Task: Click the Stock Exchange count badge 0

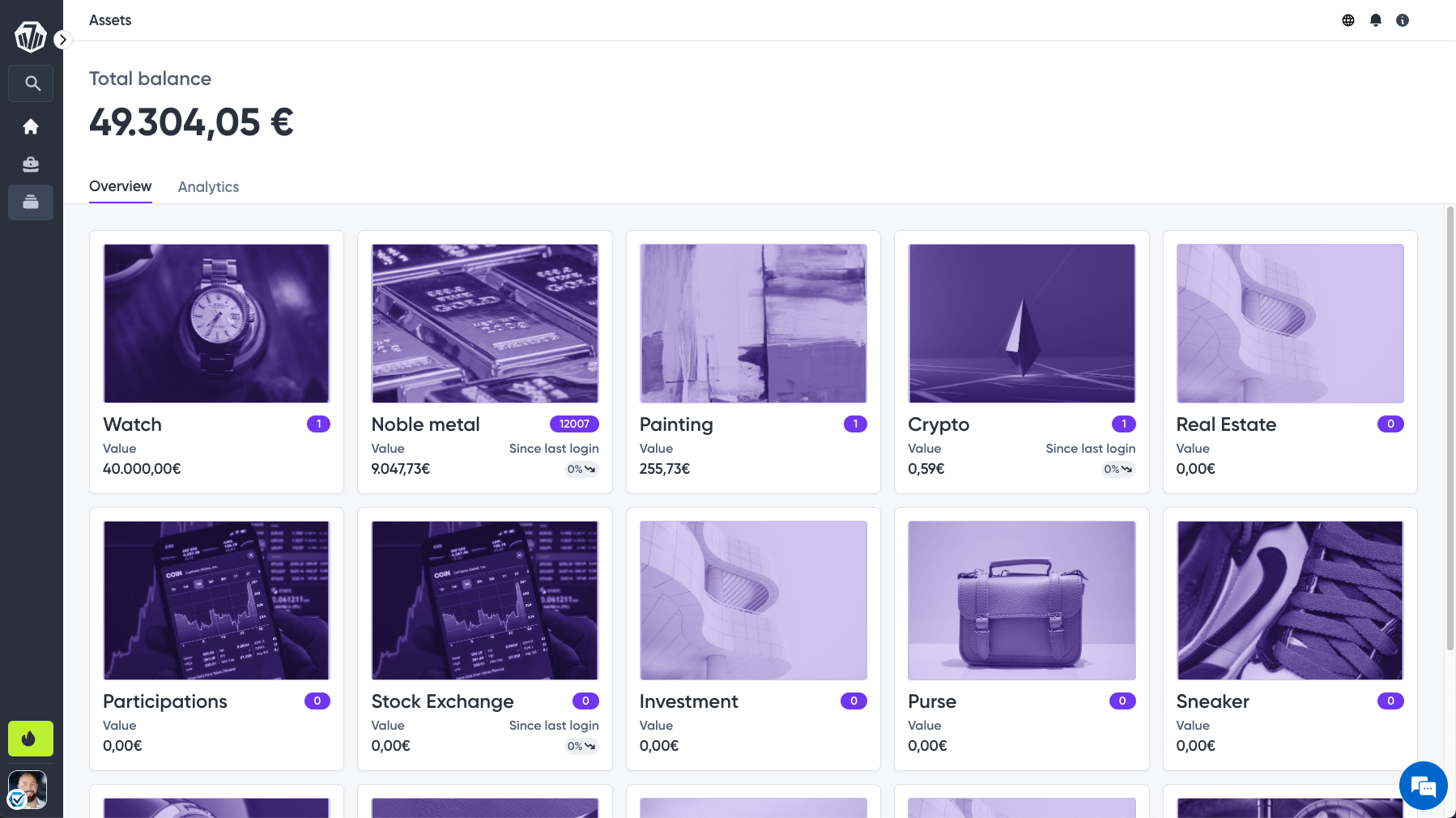Action: [585, 701]
